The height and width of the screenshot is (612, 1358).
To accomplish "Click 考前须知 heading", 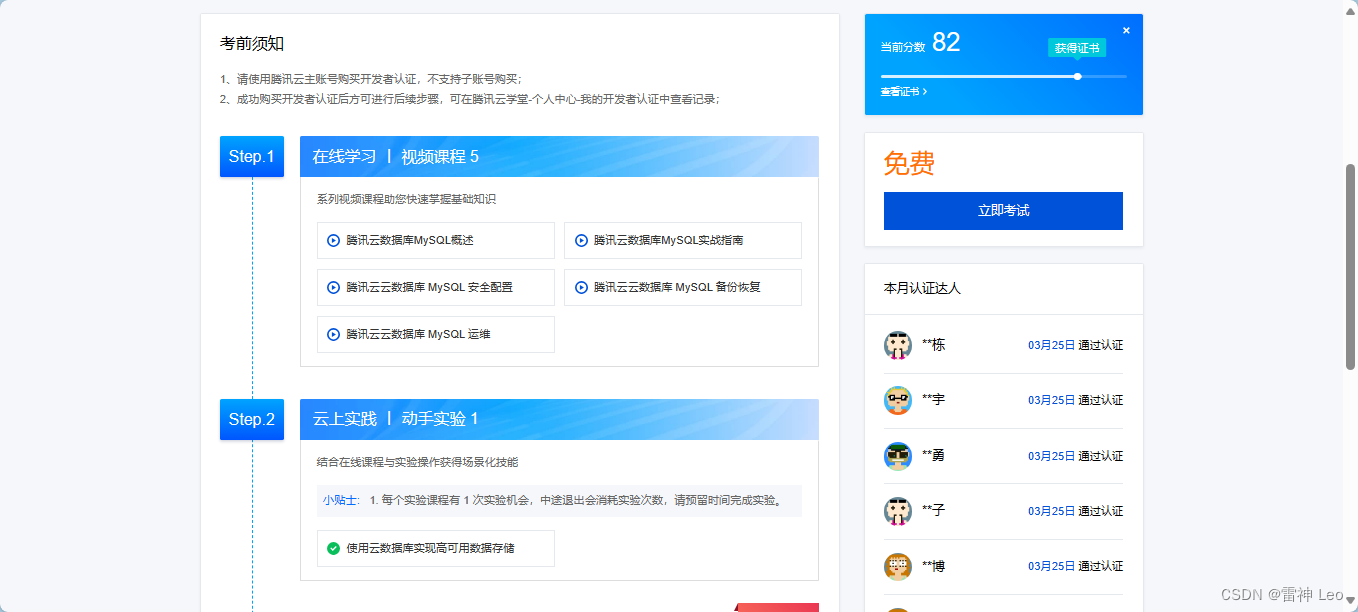I will pos(252,44).
